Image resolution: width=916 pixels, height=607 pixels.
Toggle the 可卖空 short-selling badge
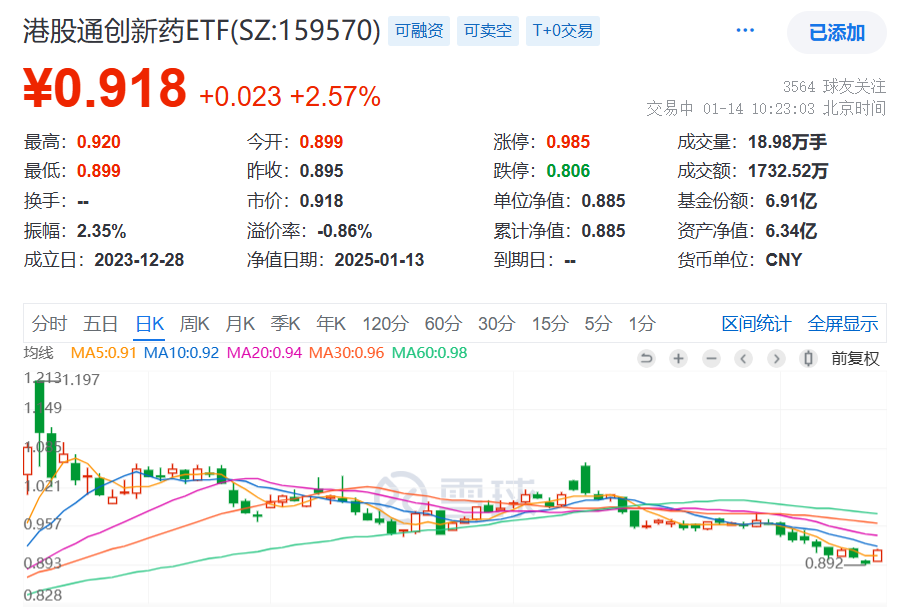point(487,31)
